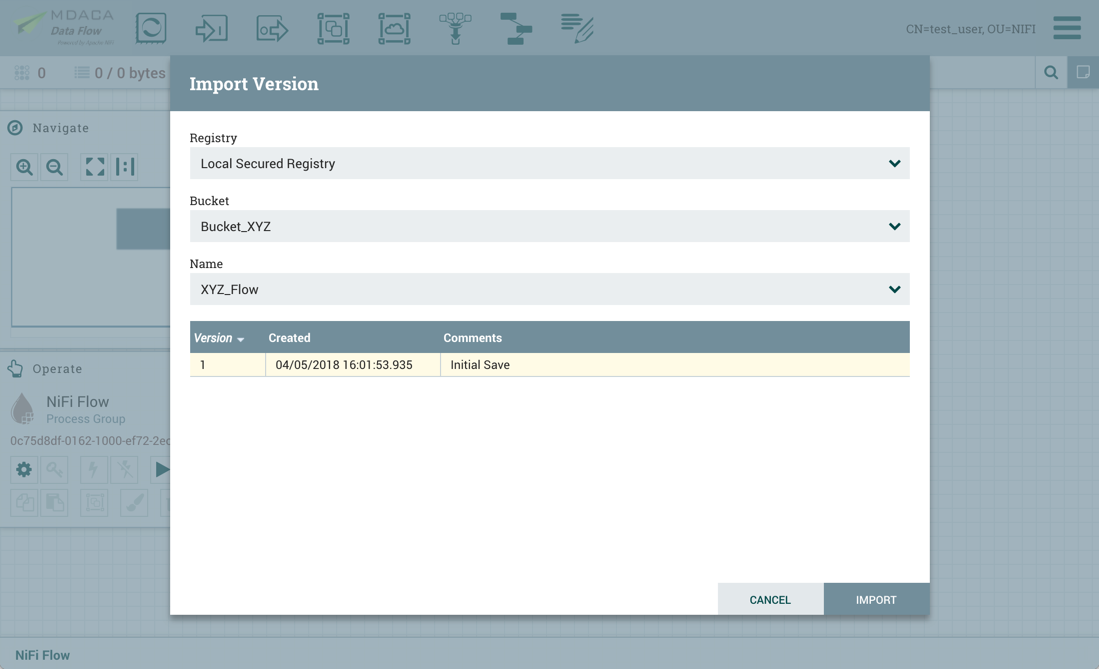Click the Funnel toolbar icon

(455, 27)
